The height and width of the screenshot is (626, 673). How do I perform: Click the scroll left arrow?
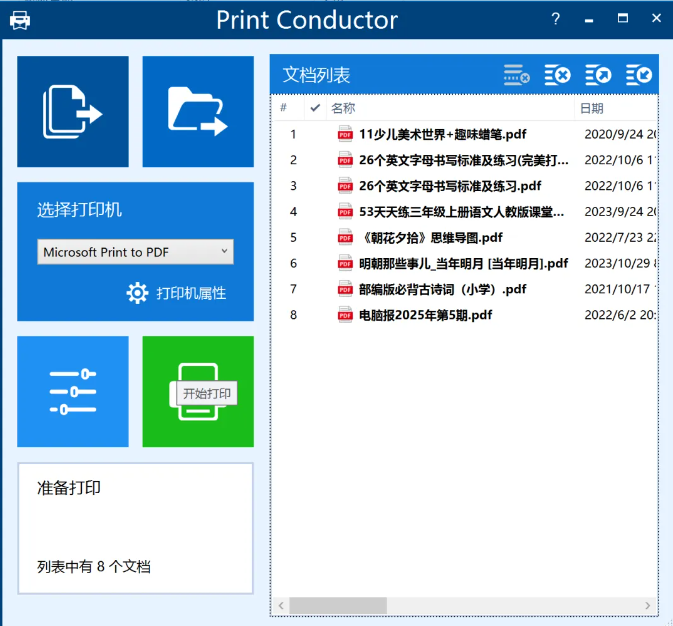coord(281,605)
